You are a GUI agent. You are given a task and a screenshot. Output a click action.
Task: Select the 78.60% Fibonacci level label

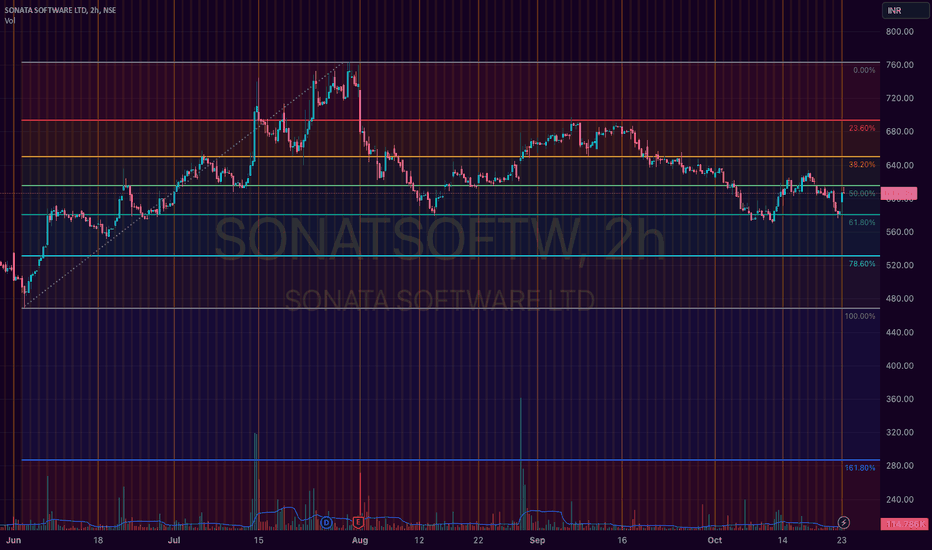[862, 264]
